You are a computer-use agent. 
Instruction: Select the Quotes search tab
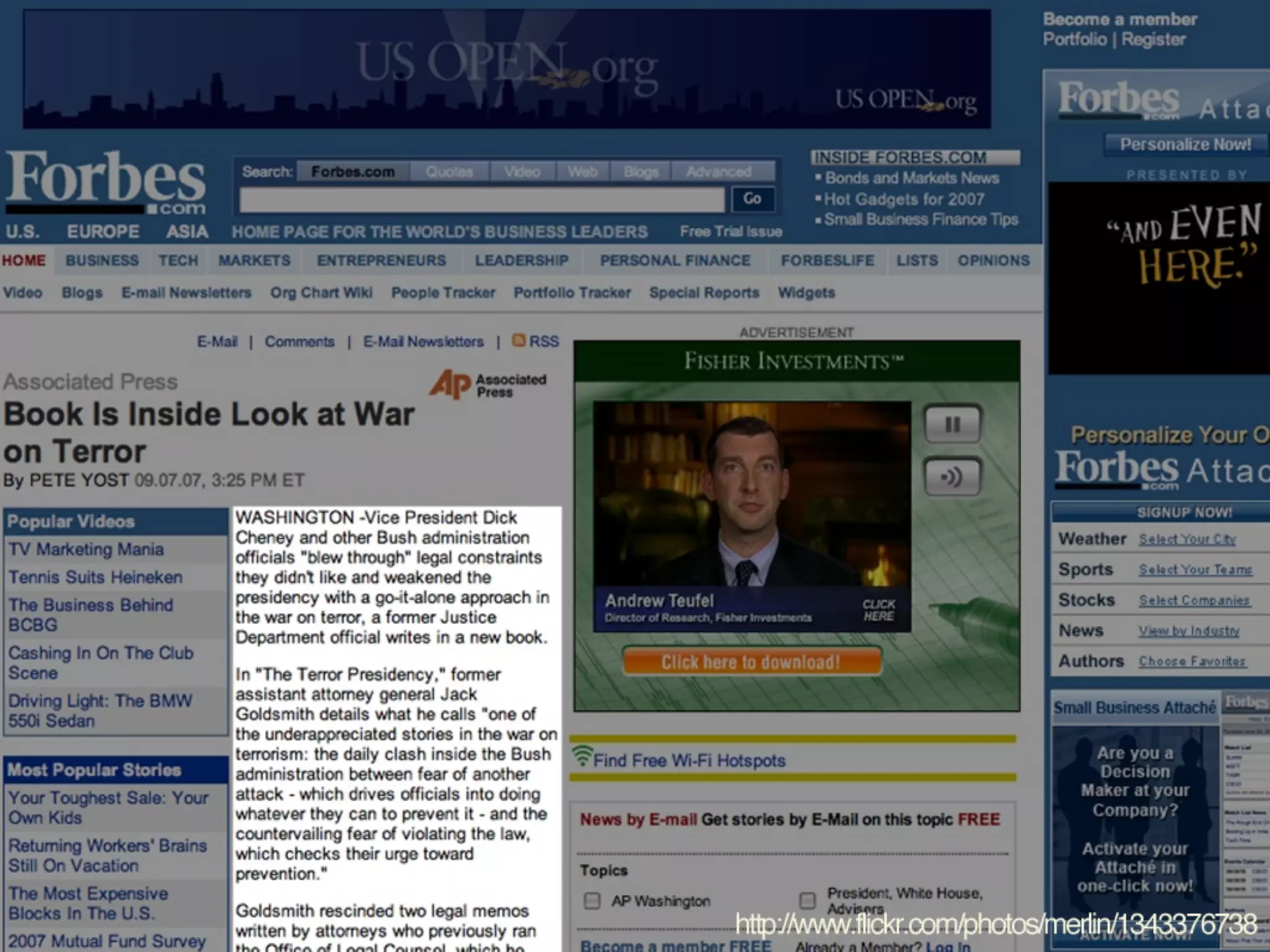click(449, 172)
